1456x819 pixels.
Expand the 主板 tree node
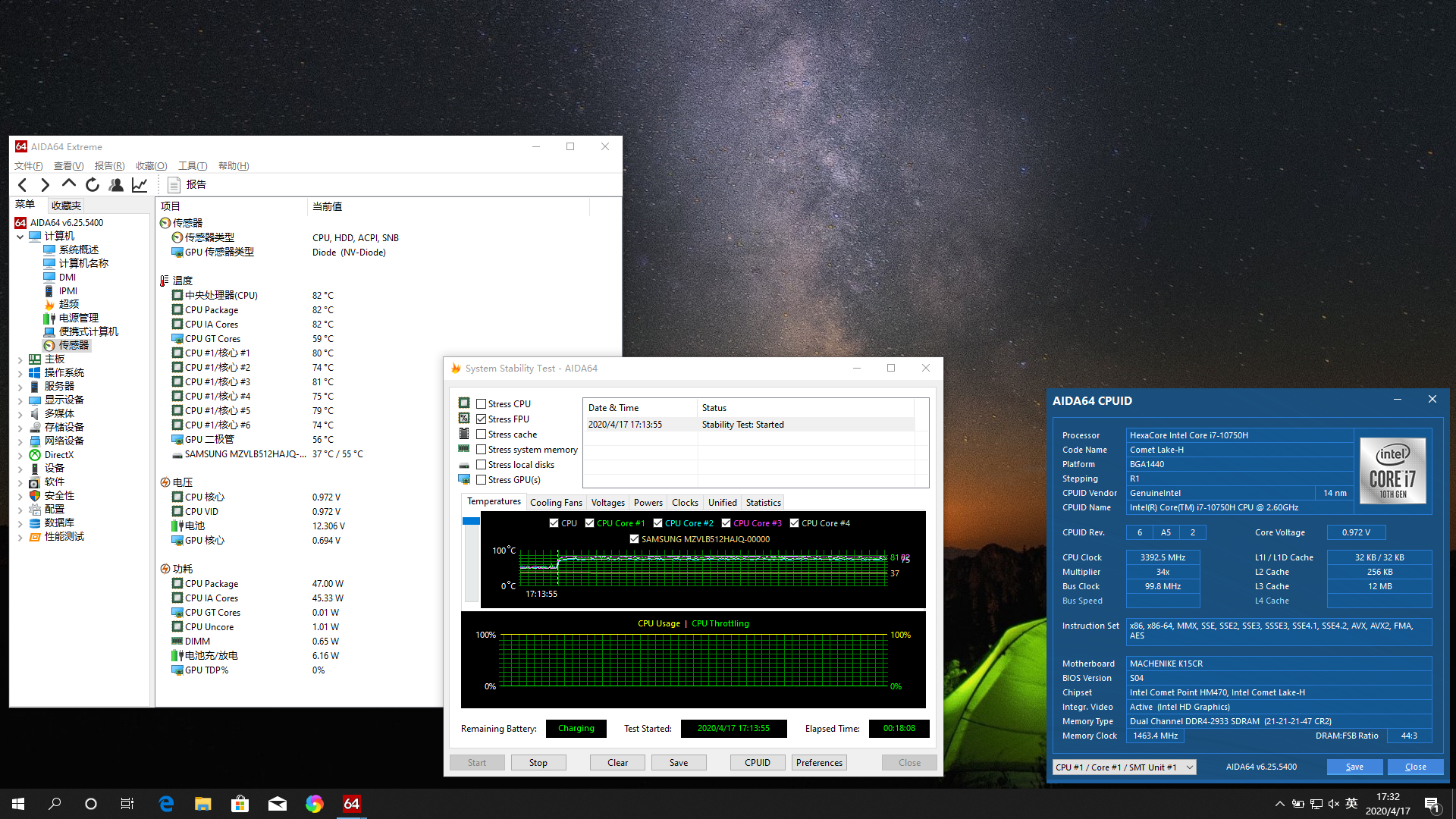tap(20, 359)
